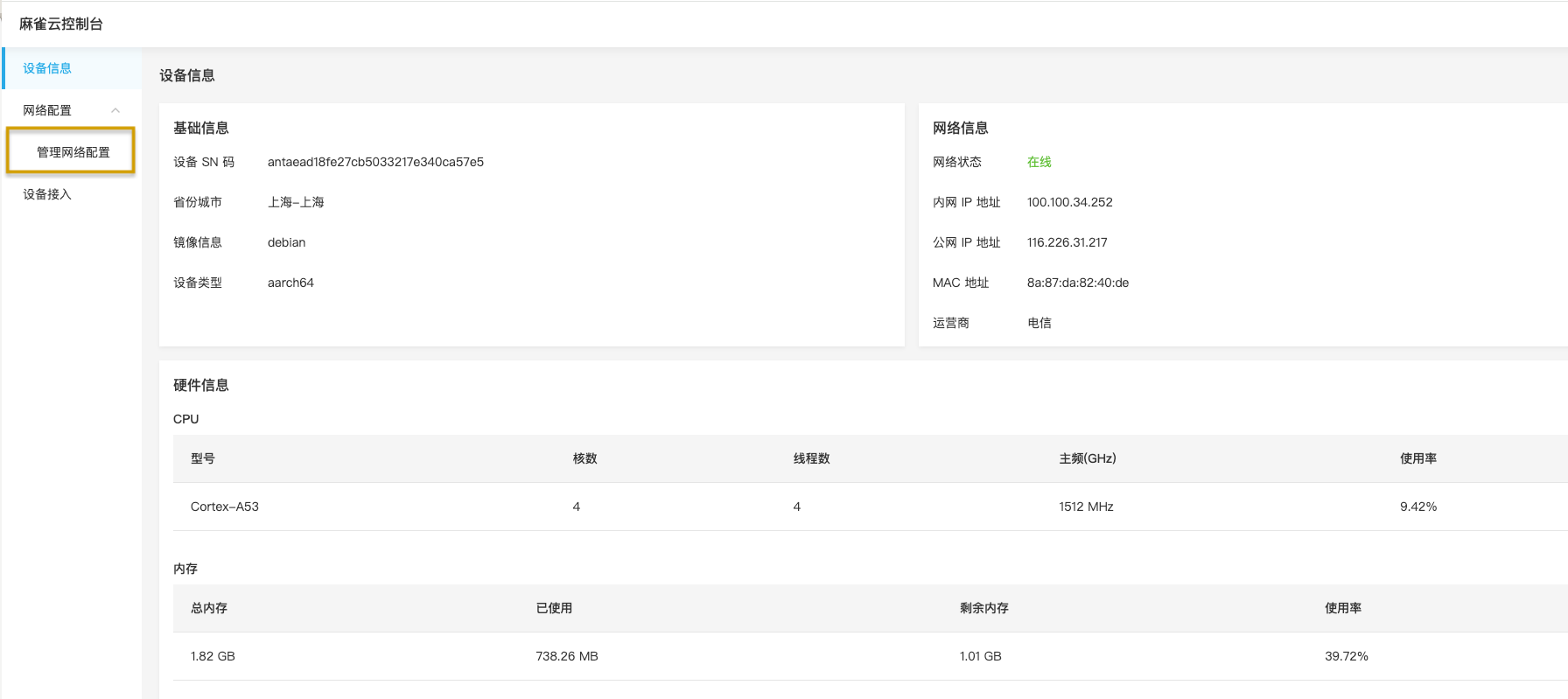Click the aarch64 device type value

290,283
